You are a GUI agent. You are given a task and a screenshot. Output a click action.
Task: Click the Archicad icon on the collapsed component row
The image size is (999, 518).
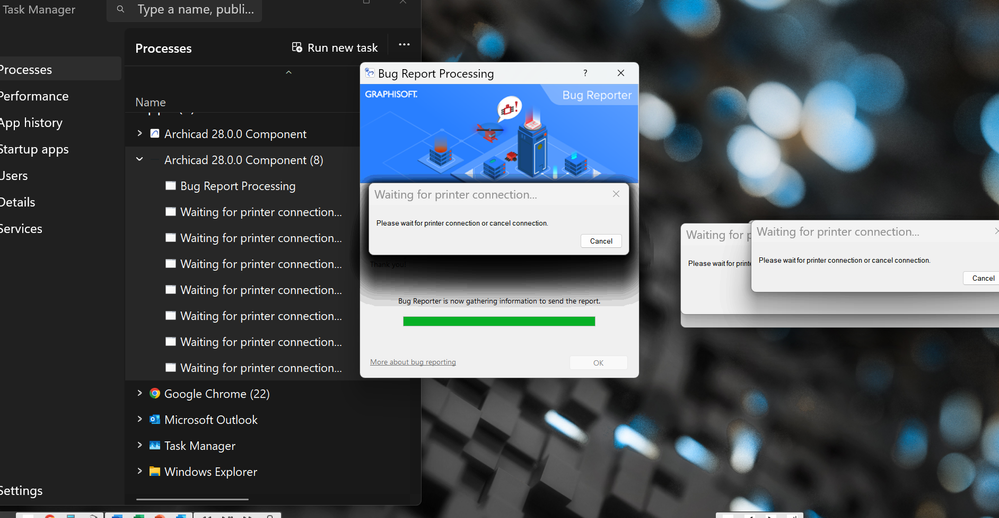(154, 134)
